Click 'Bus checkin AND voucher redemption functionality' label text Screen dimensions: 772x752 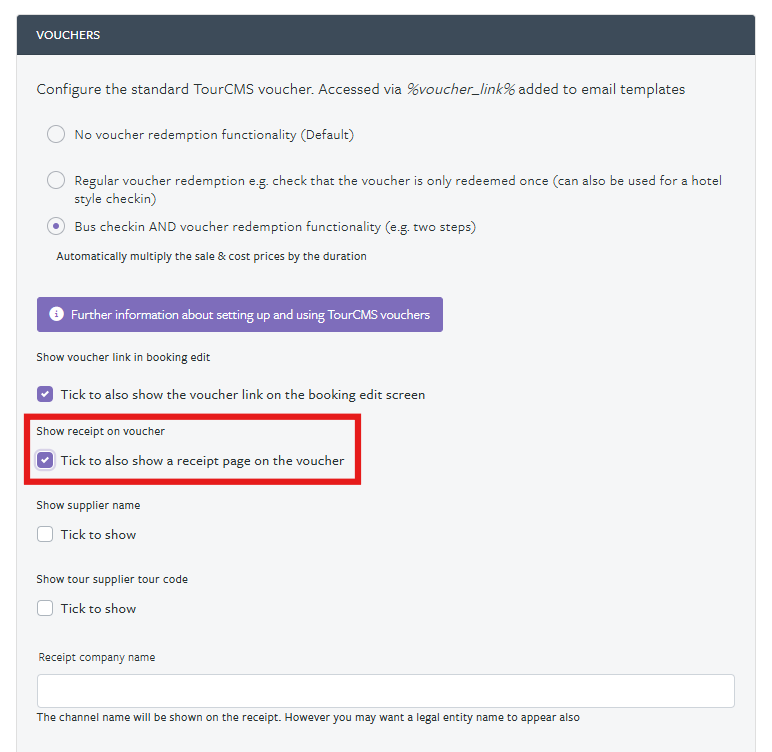(x=275, y=227)
